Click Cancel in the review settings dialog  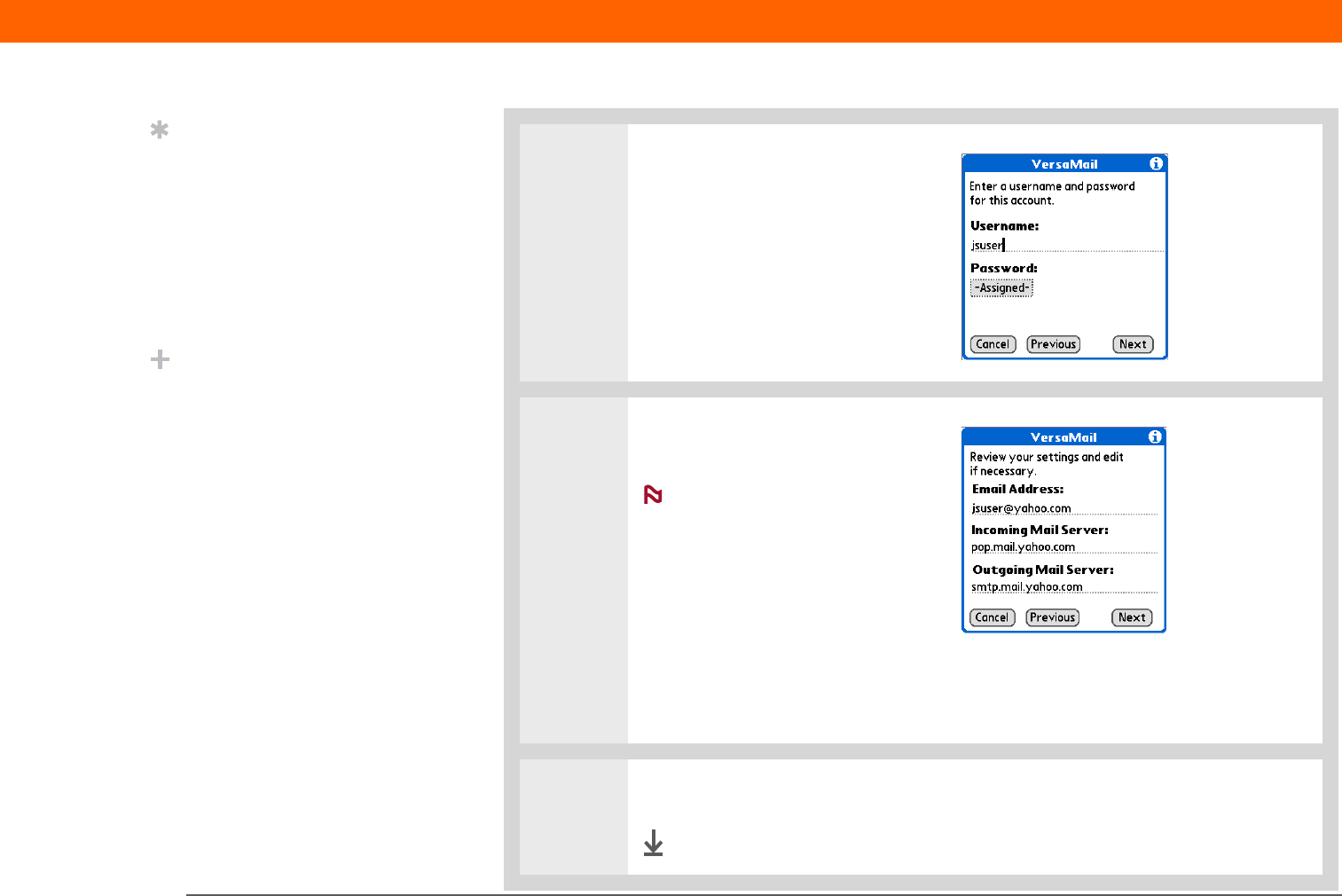click(992, 617)
